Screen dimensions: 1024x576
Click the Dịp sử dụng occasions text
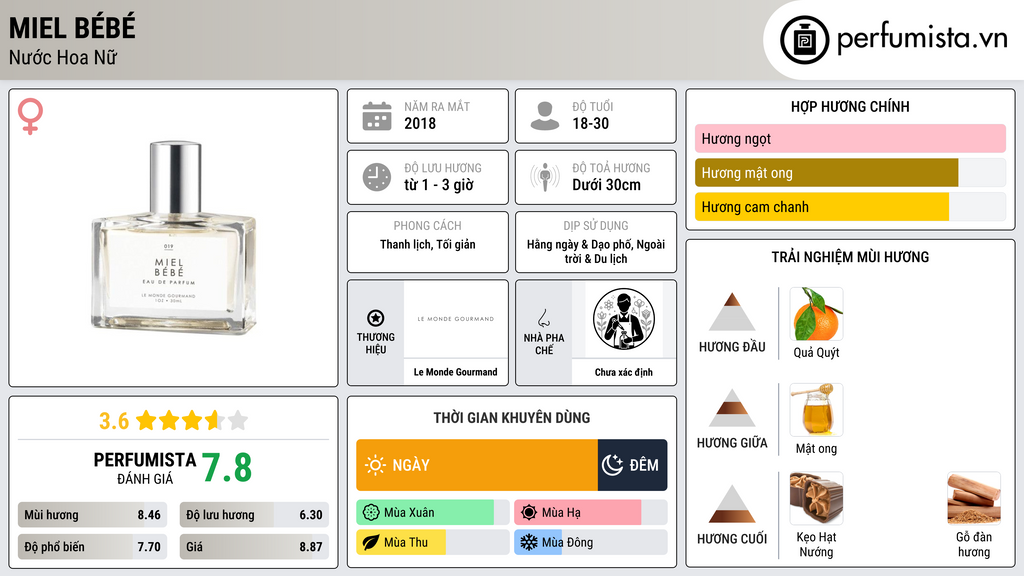[596, 251]
